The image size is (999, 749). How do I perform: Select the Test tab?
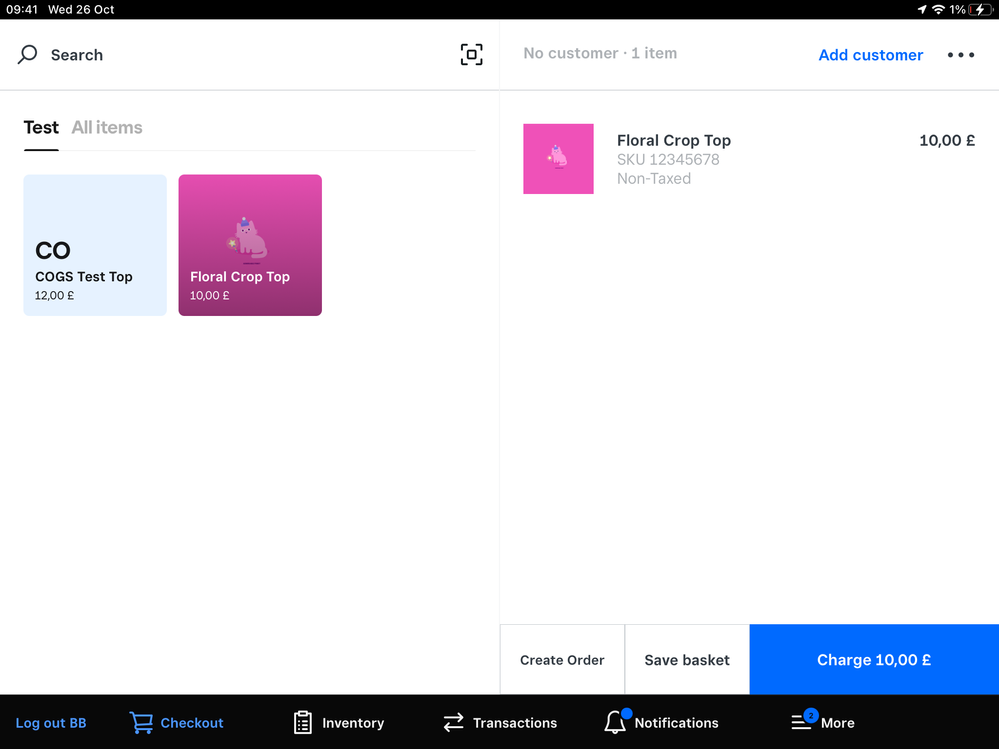41,127
